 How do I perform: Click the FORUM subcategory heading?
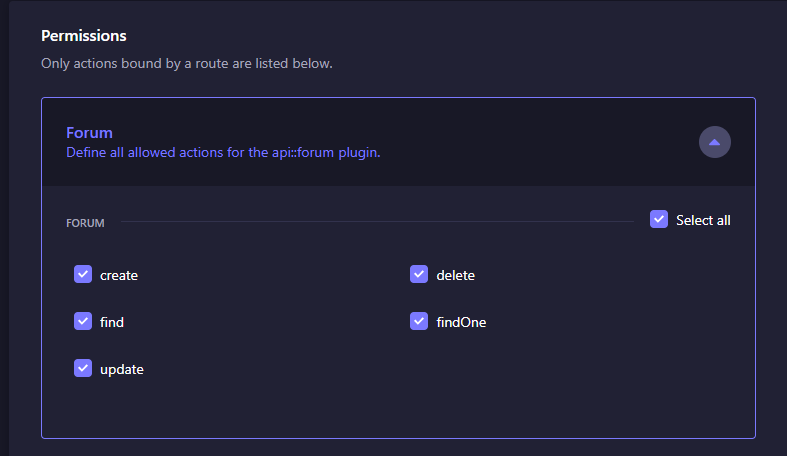[x=85, y=223]
